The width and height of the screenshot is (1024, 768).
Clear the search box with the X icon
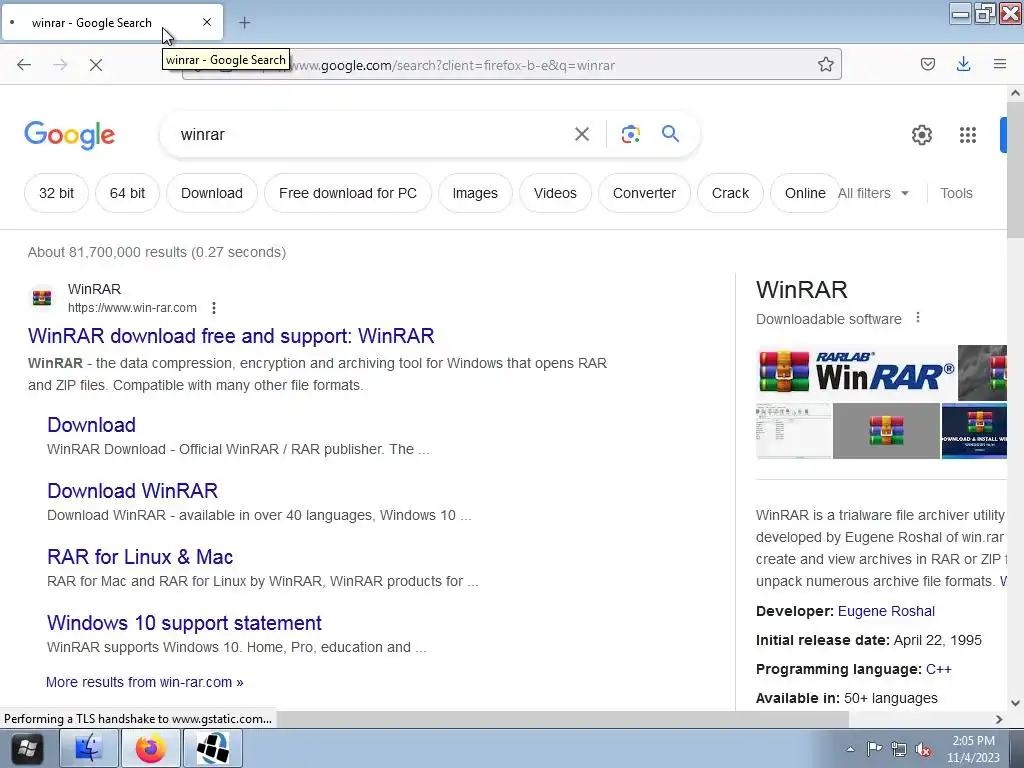tap(581, 135)
